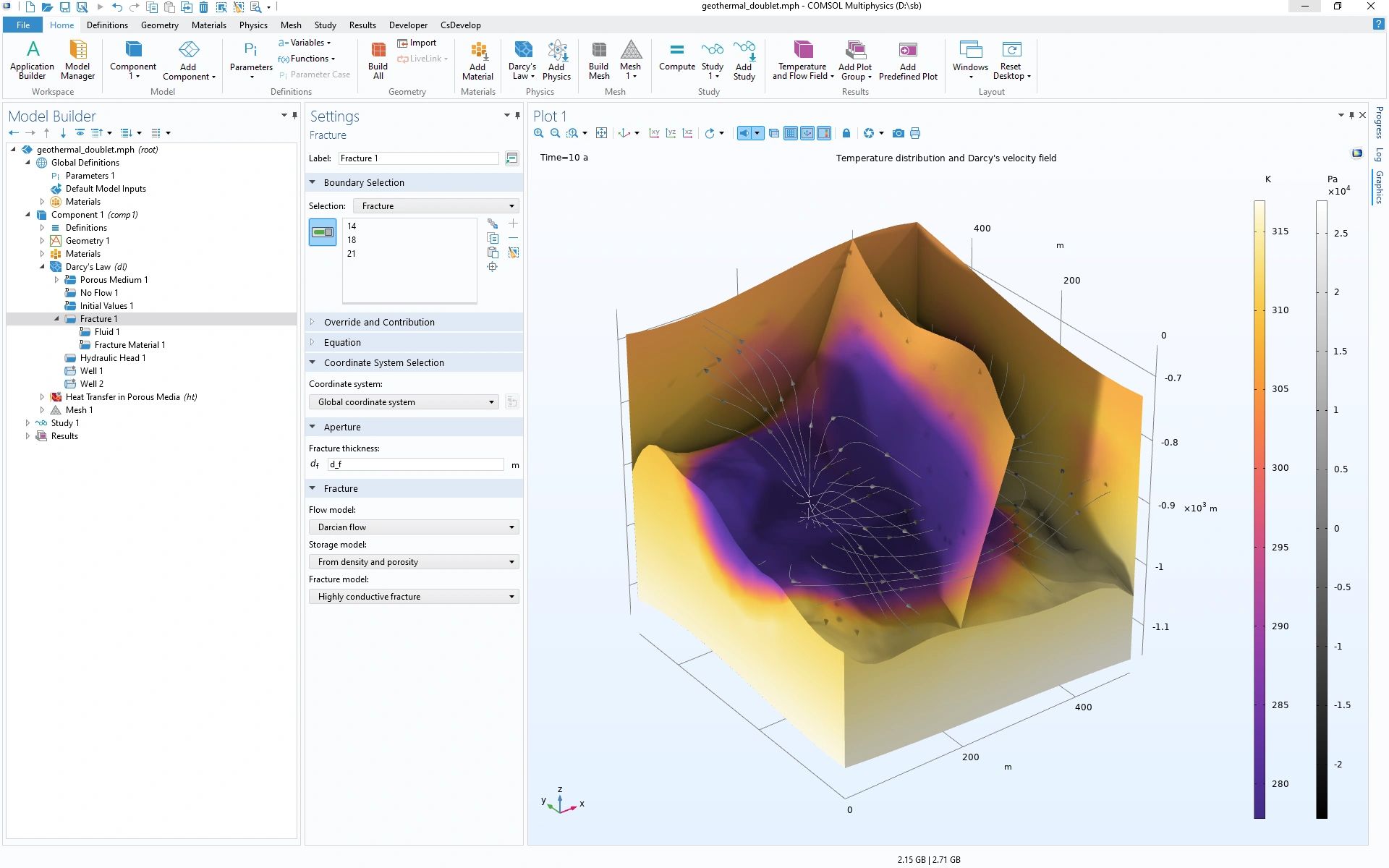Open the Results ribbon tab
This screenshot has height=868, width=1389.
(362, 25)
